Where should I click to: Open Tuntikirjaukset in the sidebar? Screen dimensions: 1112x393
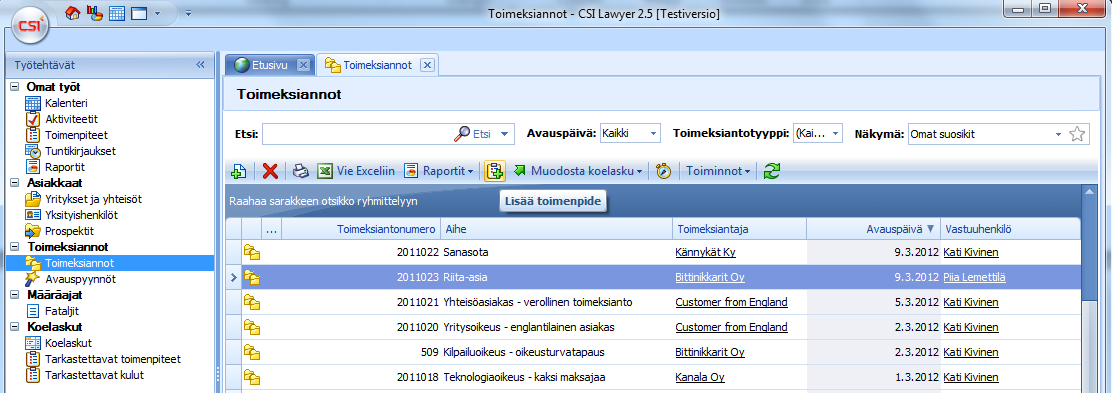click(x=79, y=151)
